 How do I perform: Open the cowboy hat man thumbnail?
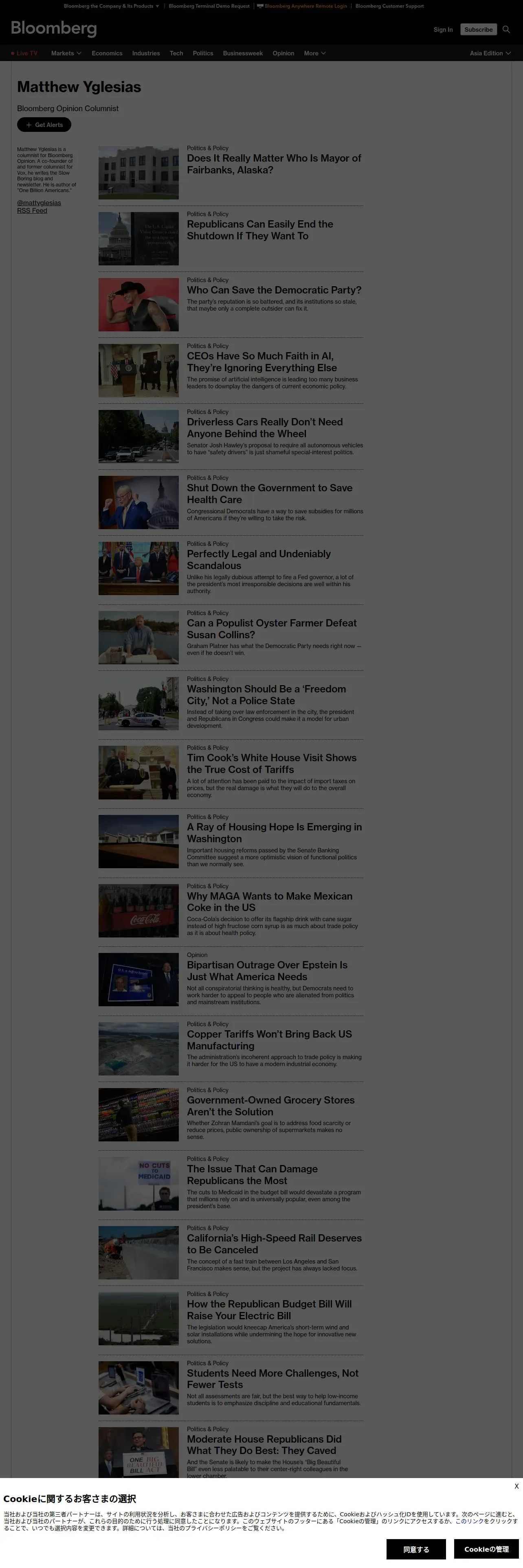[139, 304]
